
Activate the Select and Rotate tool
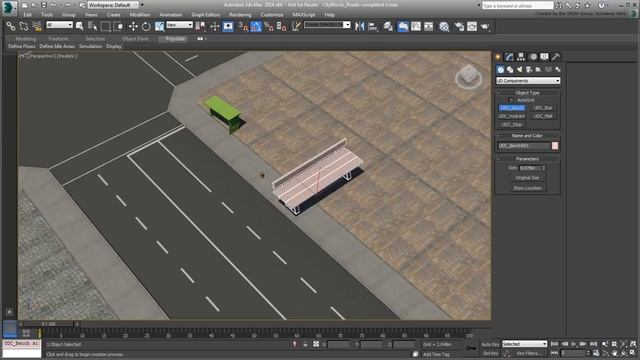click(146, 27)
